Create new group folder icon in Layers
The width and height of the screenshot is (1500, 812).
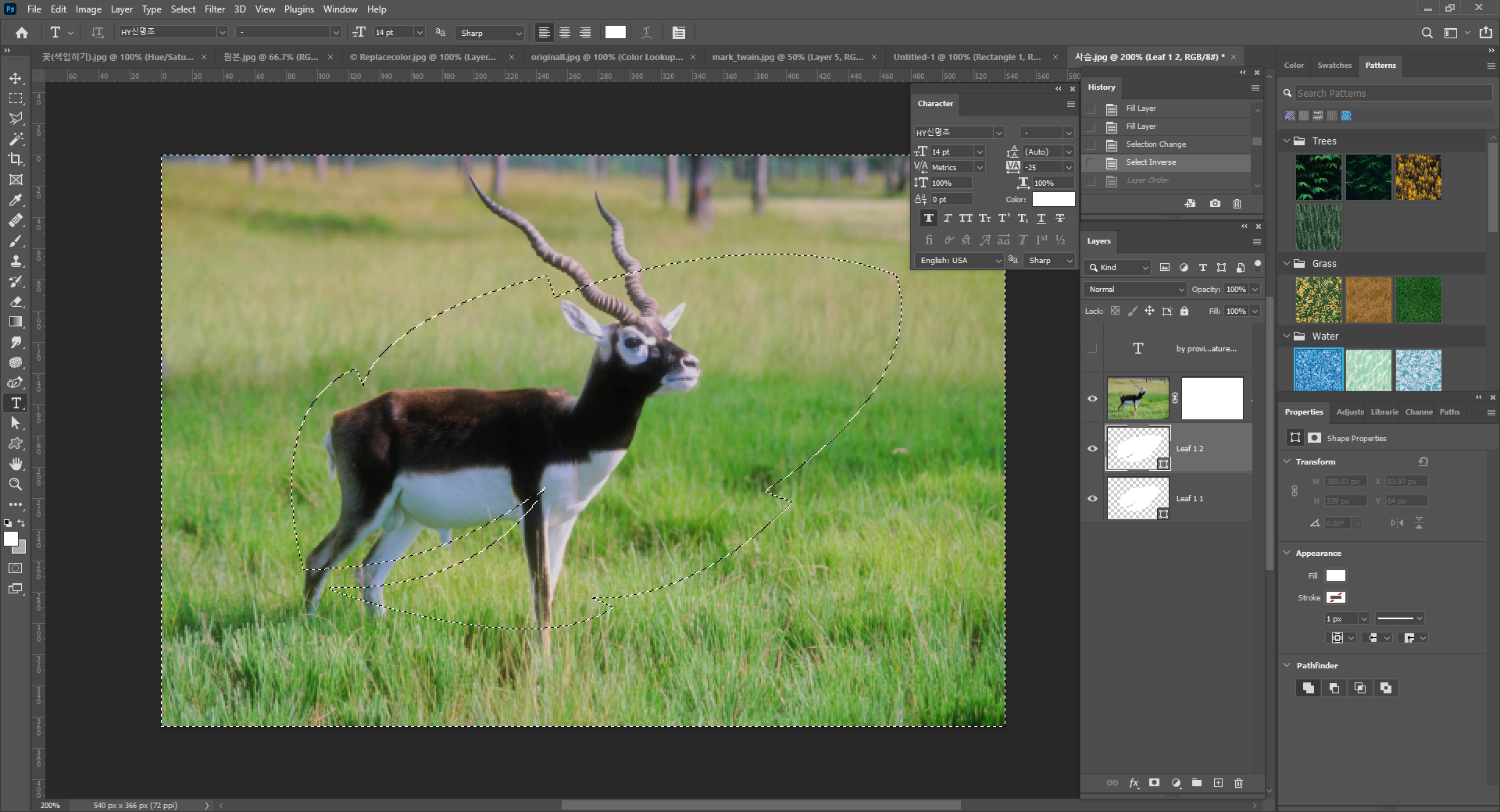(x=1197, y=783)
